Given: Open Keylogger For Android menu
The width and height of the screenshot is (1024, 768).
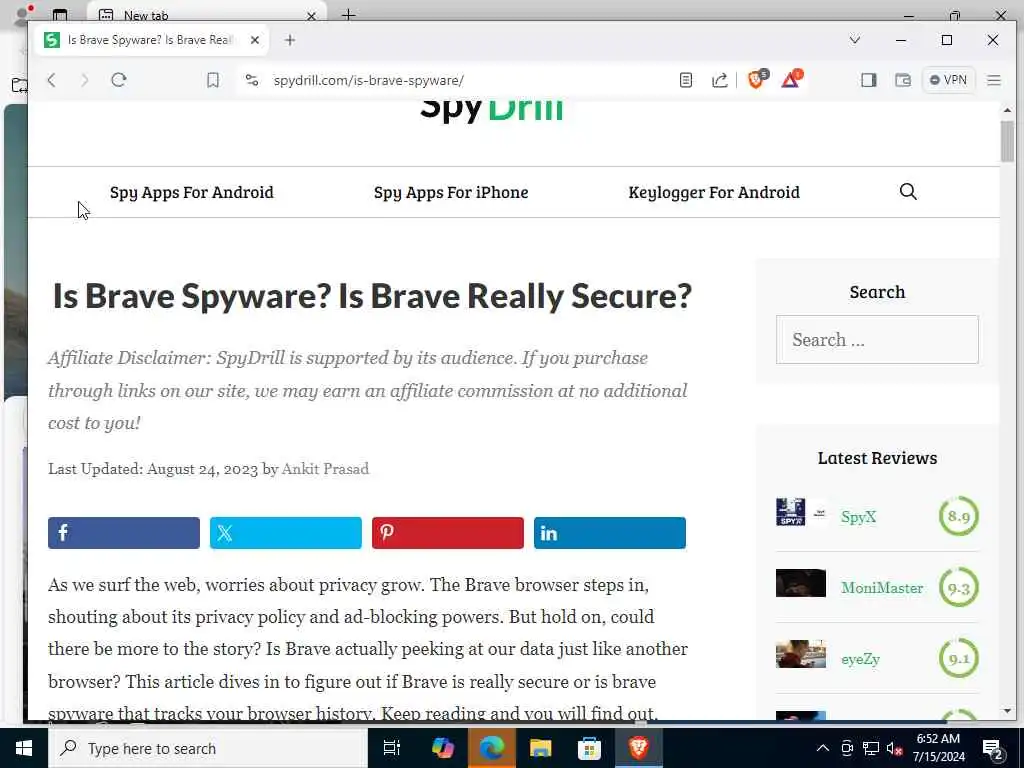Looking at the screenshot, I should coord(714,192).
